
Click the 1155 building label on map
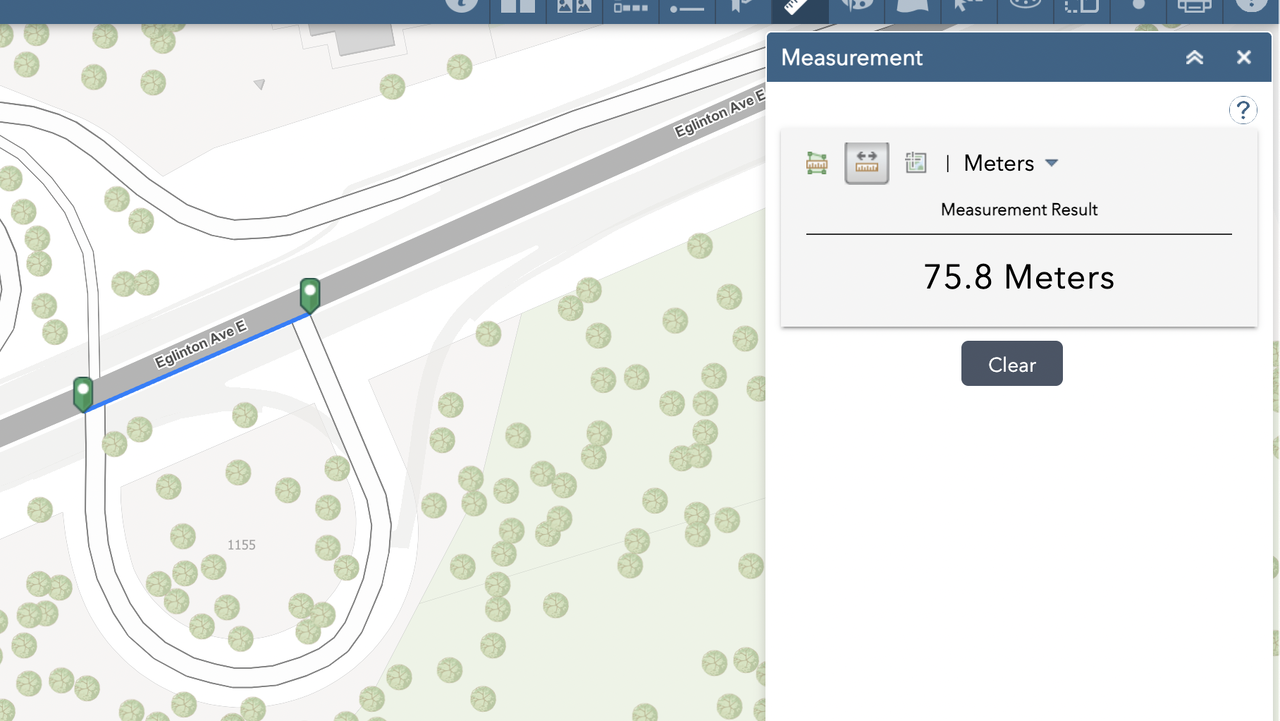pyautogui.click(x=241, y=545)
